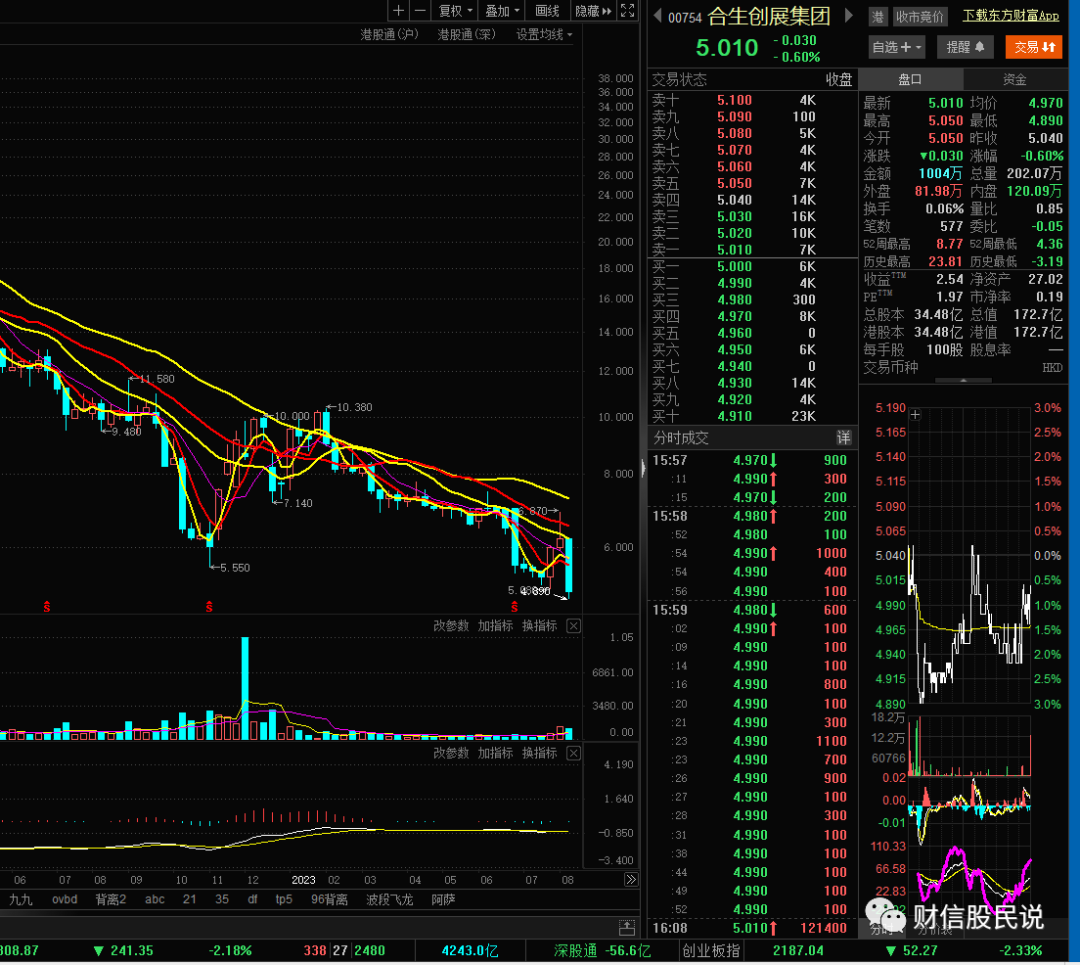Collapse quote details arrow handle
1080x965 pixels.
963,380
